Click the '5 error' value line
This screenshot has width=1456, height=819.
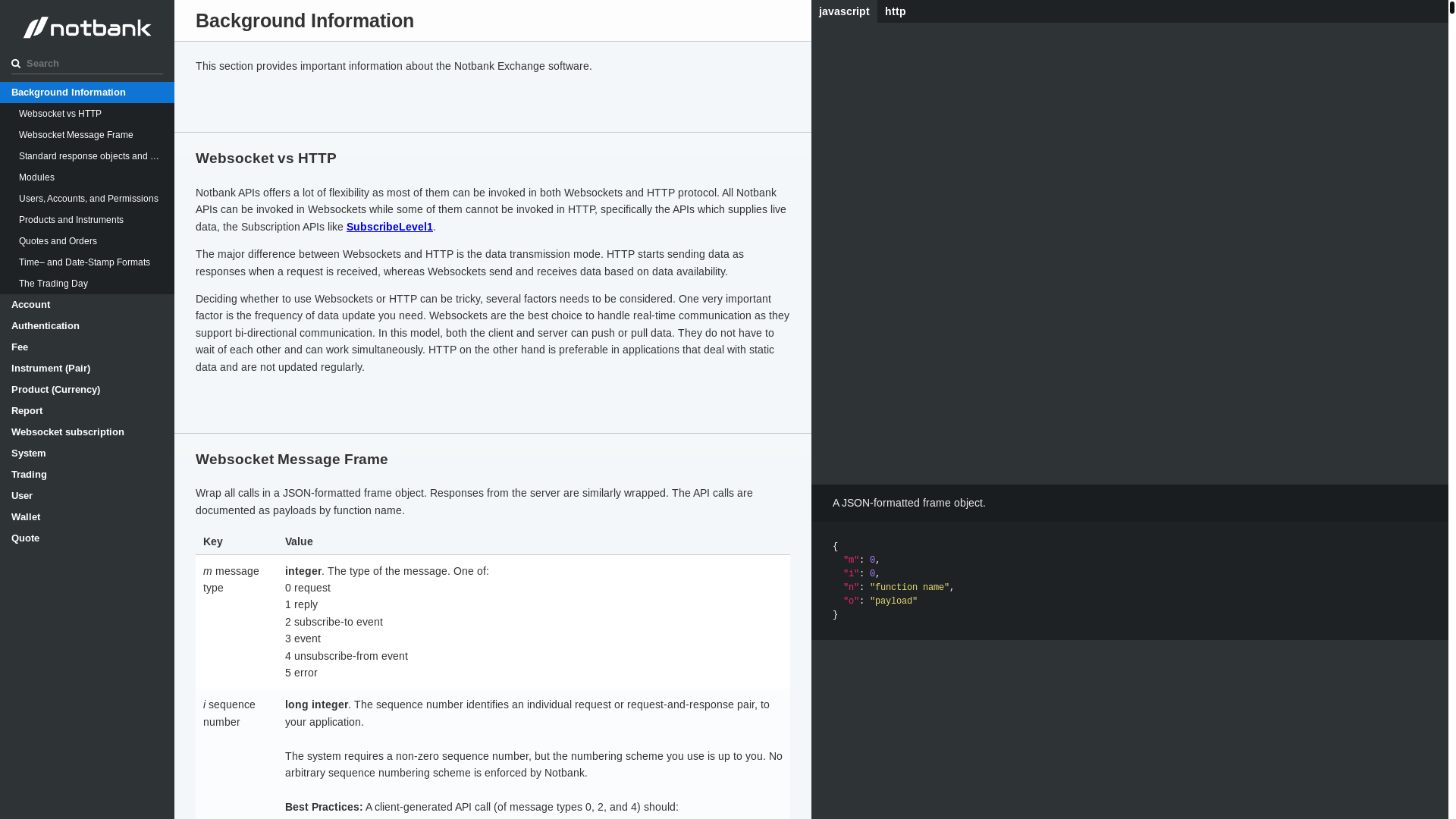tap(301, 673)
